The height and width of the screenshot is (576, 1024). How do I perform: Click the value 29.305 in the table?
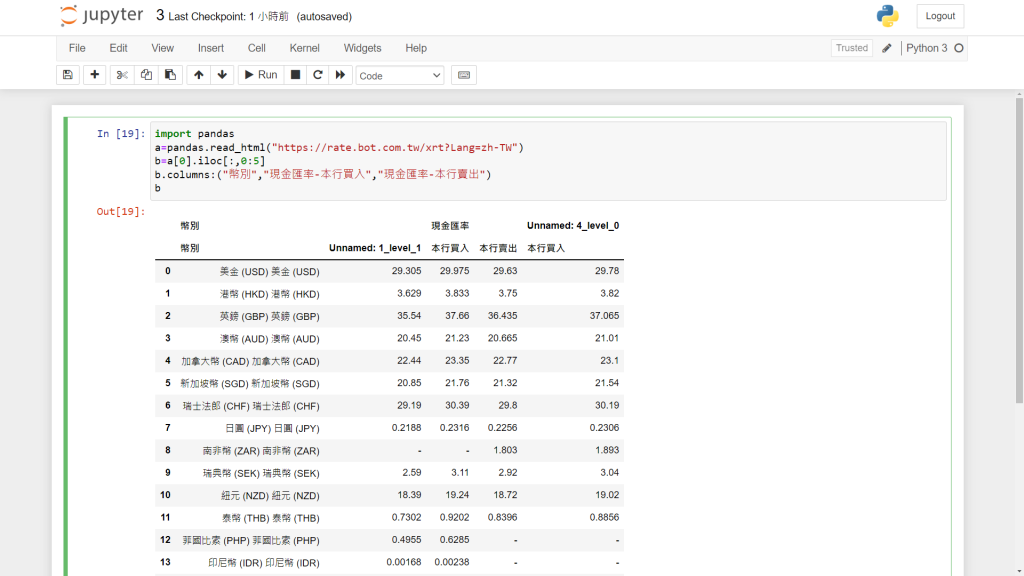coord(406,271)
